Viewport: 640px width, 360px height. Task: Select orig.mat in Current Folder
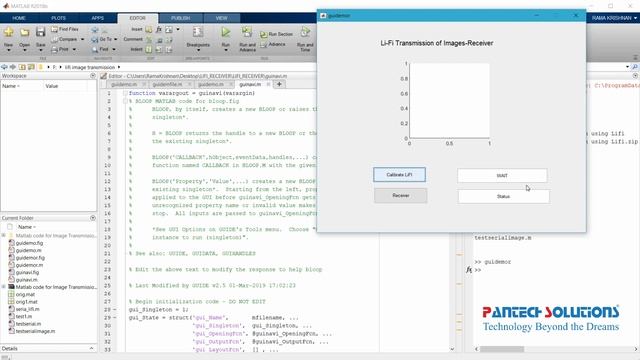[x=25, y=294]
